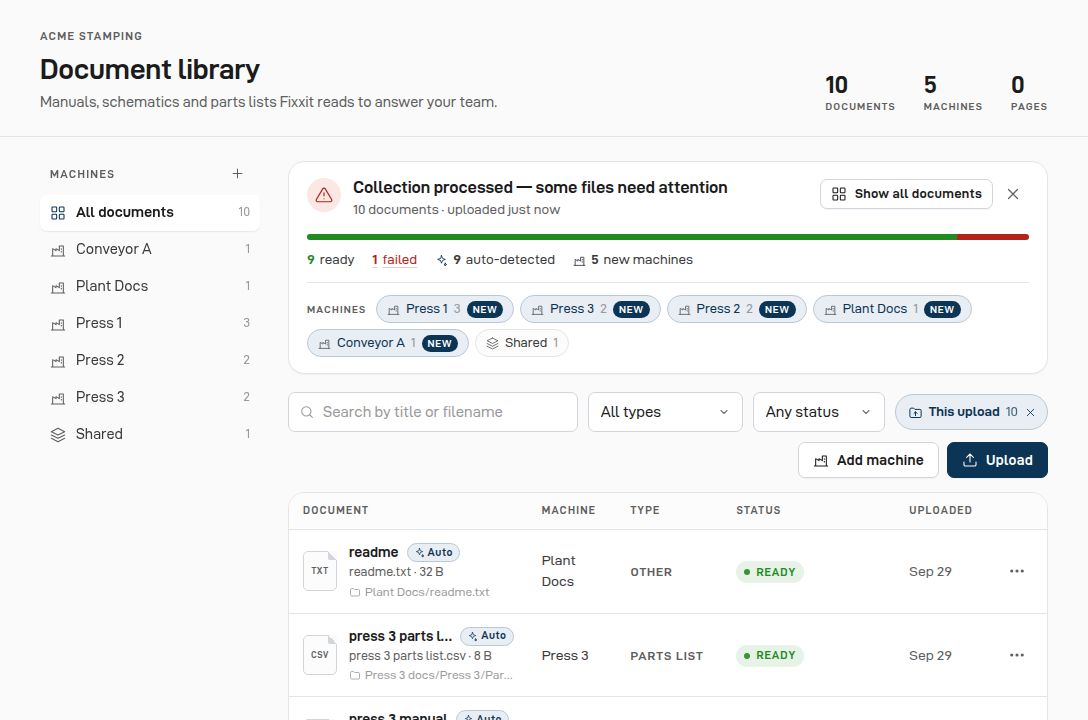Viewport: 1088px width, 720px height.
Task: Dismiss the Collection processed banner
Action: [x=1013, y=194]
